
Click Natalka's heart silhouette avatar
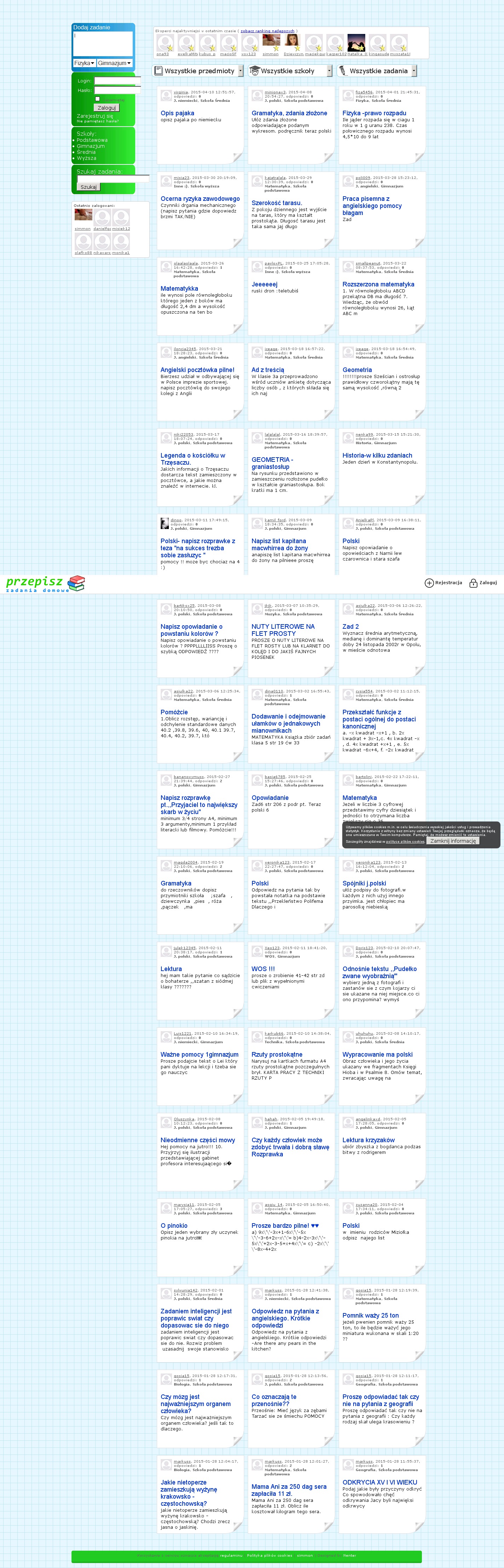tap(356, 42)
